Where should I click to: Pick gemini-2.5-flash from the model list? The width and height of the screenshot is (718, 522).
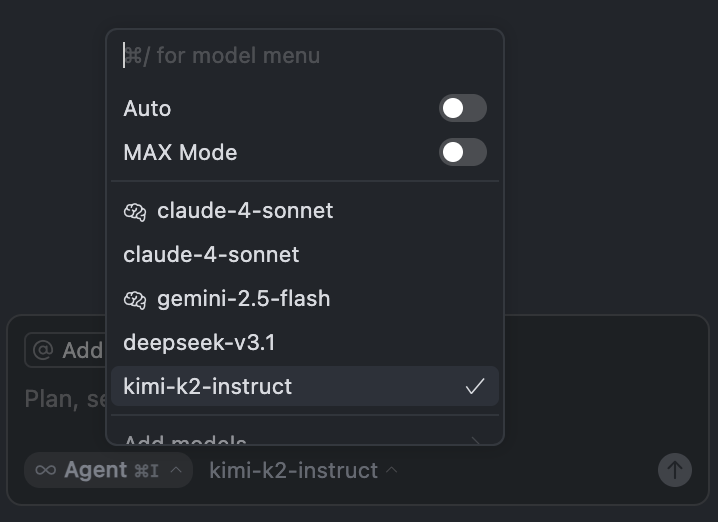305,299
